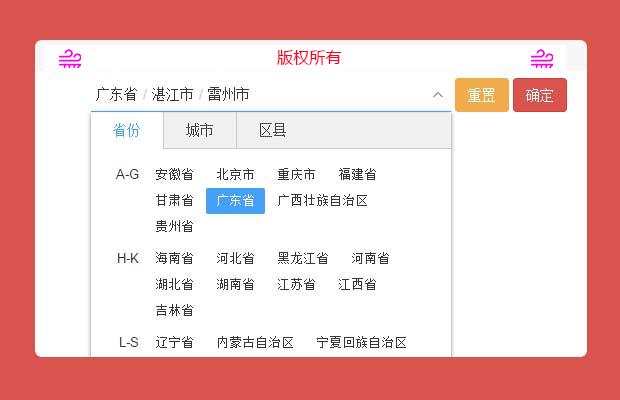Select the highlighted 广东省 option
The image size is (620, 400).
235,200
